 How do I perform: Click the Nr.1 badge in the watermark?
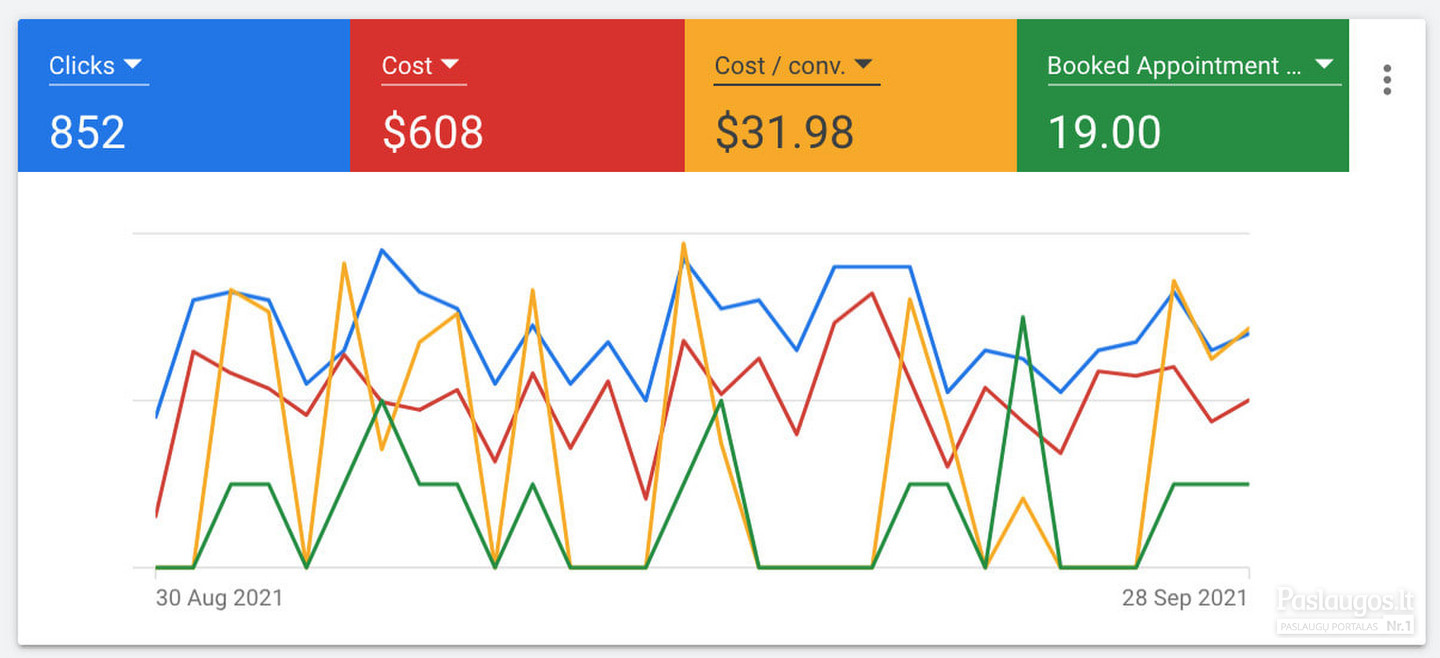pyautogui.click(x=1397, y=626)
